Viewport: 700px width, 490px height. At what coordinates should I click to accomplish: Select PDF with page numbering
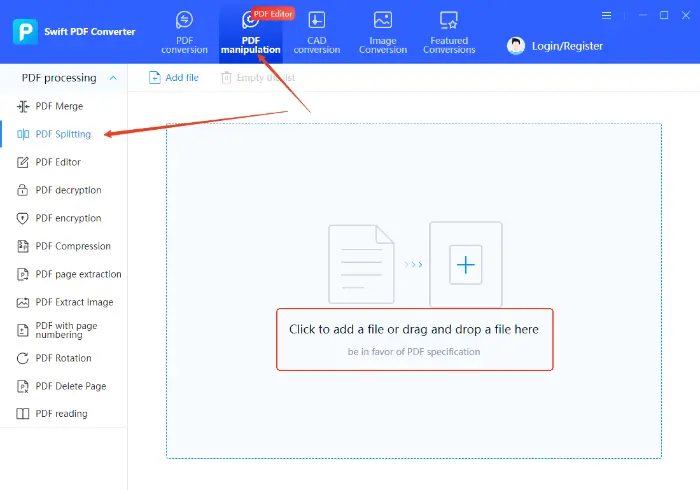(66, 330)
